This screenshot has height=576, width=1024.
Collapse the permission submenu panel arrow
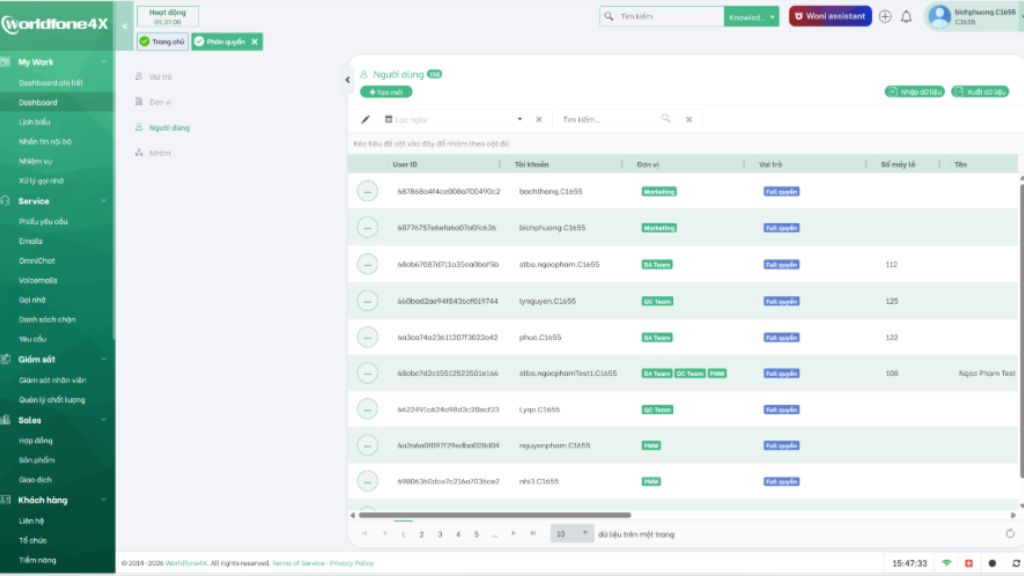[x=347, y=80]
